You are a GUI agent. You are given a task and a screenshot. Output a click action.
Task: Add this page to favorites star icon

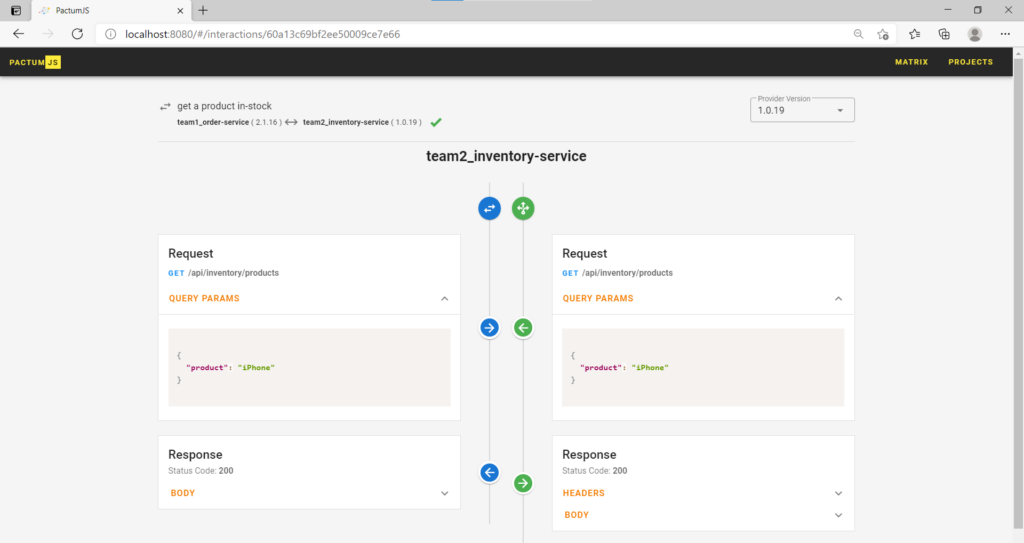point(883,34)
